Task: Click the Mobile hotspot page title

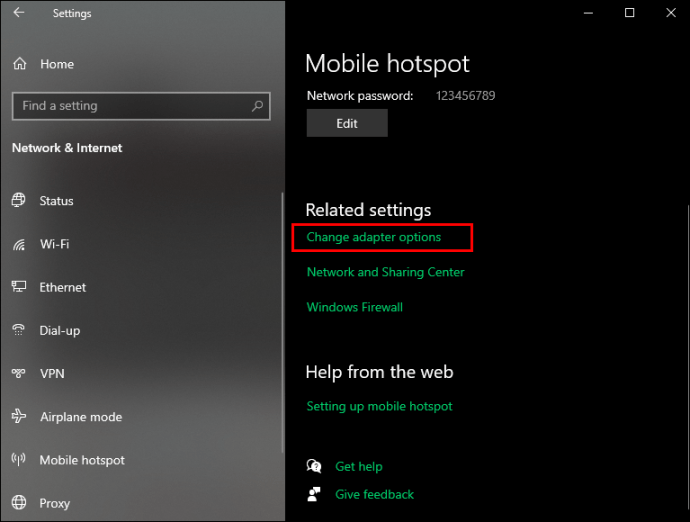Action: [387, 64]
